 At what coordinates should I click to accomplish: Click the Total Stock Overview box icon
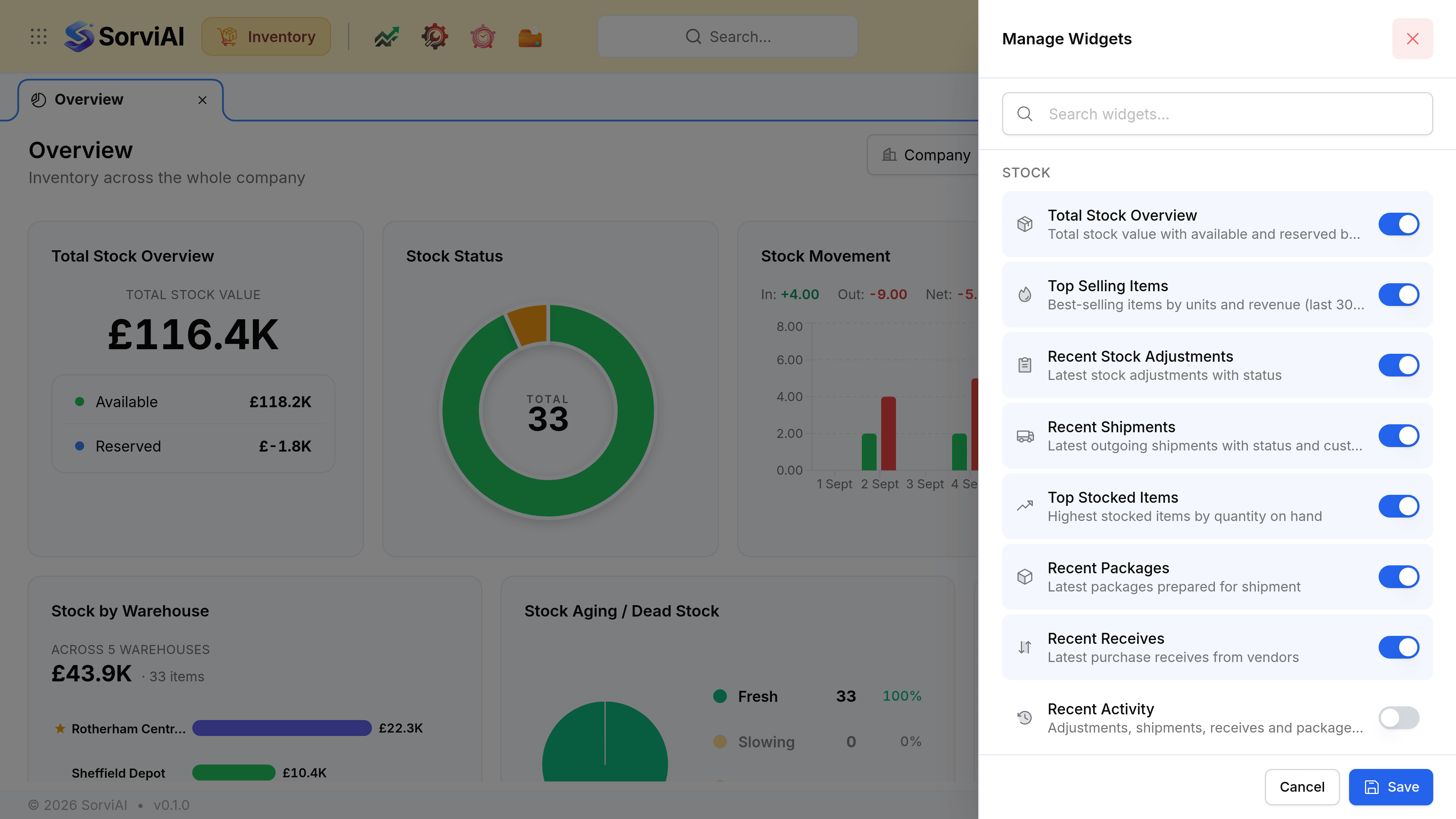click(1024, 224)
